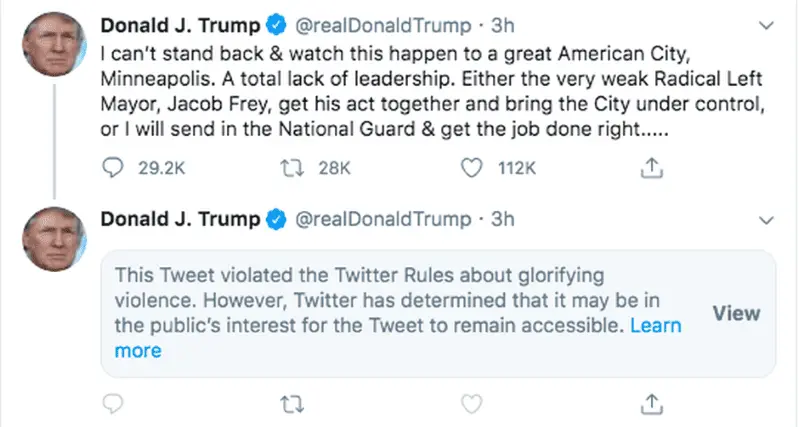Reply to the first Minneapolis tweet
The image size is (799, 427).
click(x=113, y=170)
